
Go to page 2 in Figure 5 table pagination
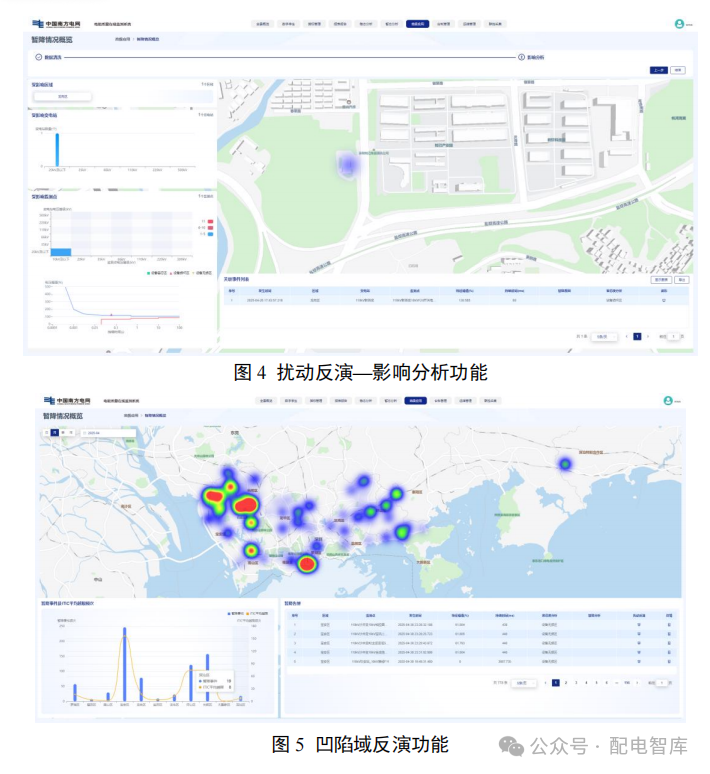[565, 682]
